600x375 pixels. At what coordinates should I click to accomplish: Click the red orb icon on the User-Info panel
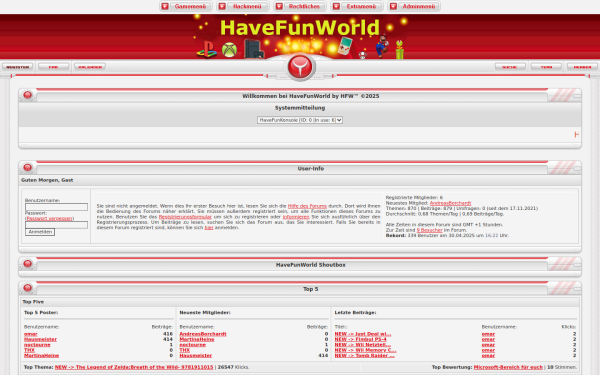28,167
